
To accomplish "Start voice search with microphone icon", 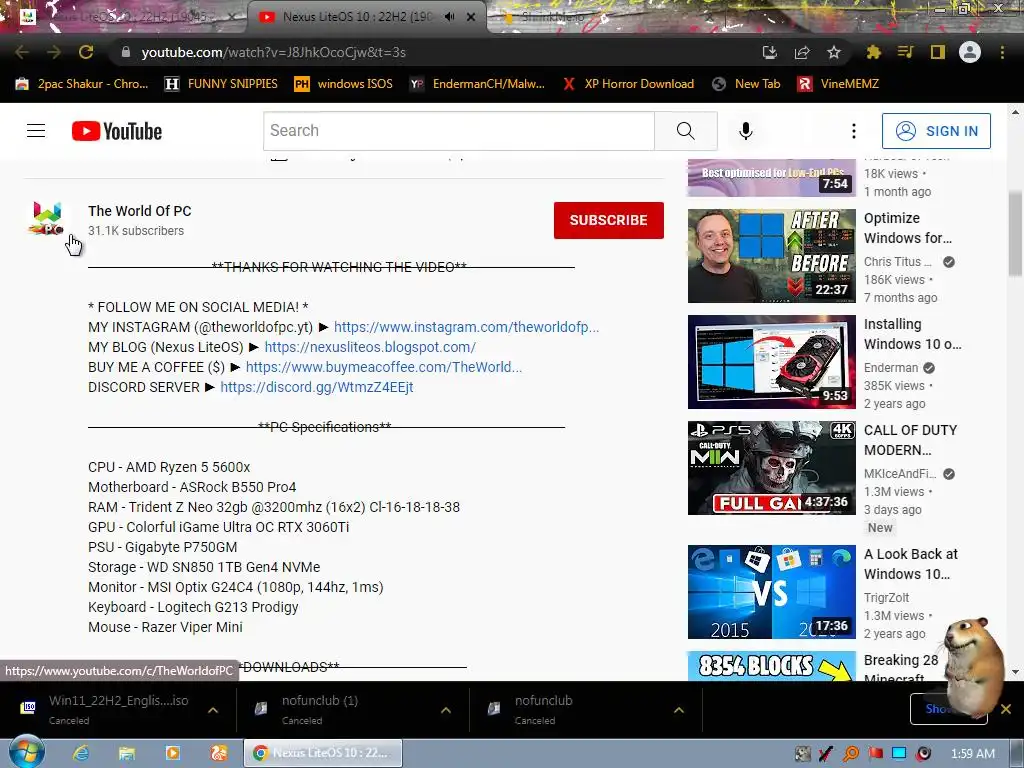I will [746, 131].
